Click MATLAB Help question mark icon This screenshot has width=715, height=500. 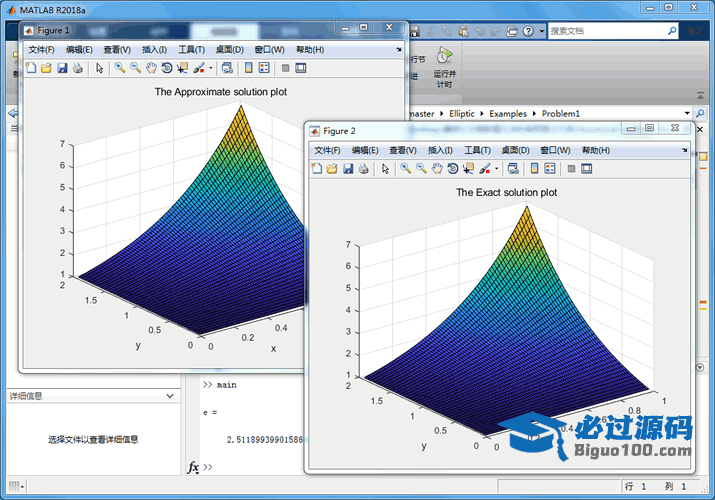[x=528, y=31]
